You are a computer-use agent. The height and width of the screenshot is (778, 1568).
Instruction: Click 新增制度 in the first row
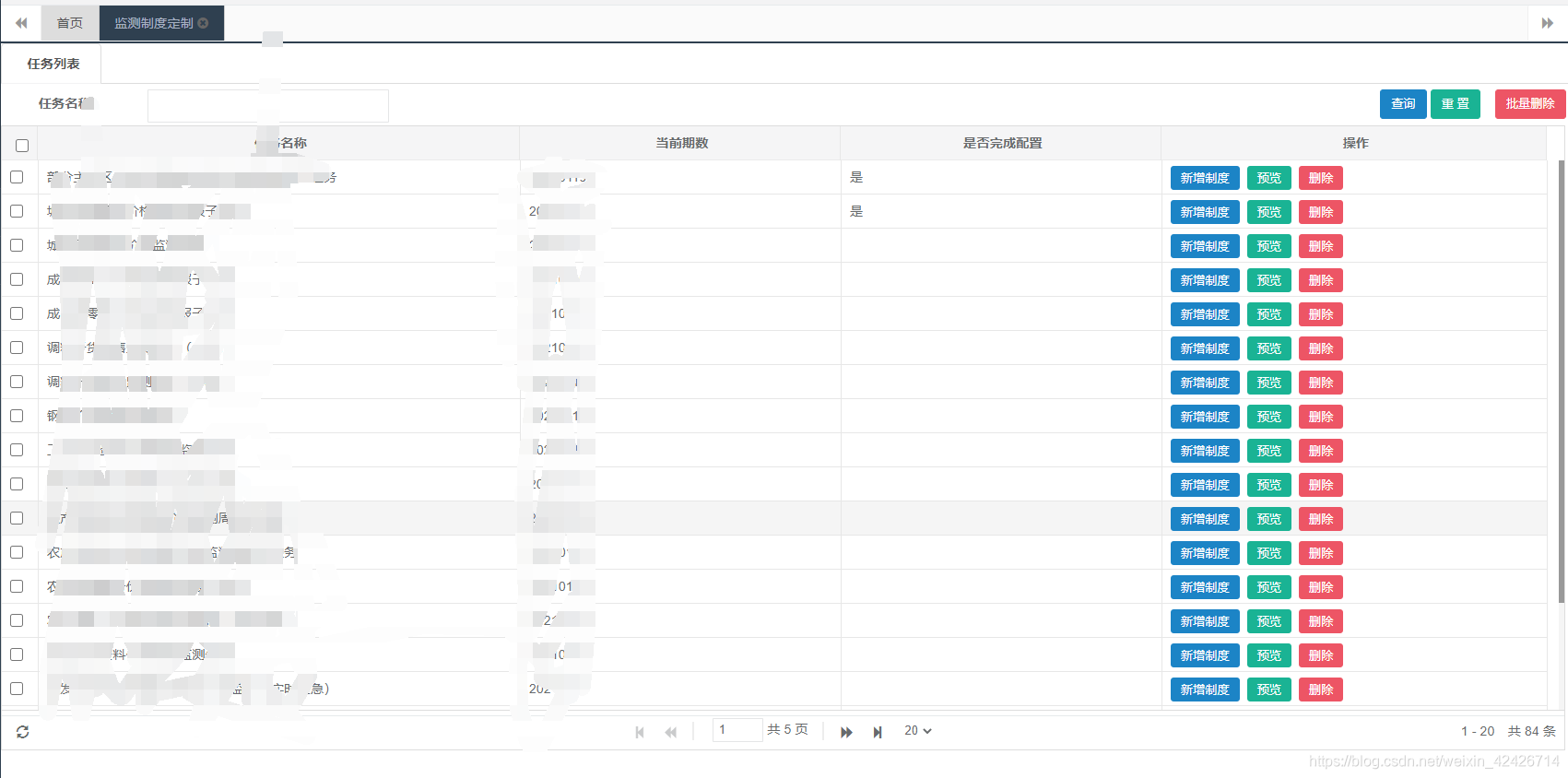[1205, 178]
